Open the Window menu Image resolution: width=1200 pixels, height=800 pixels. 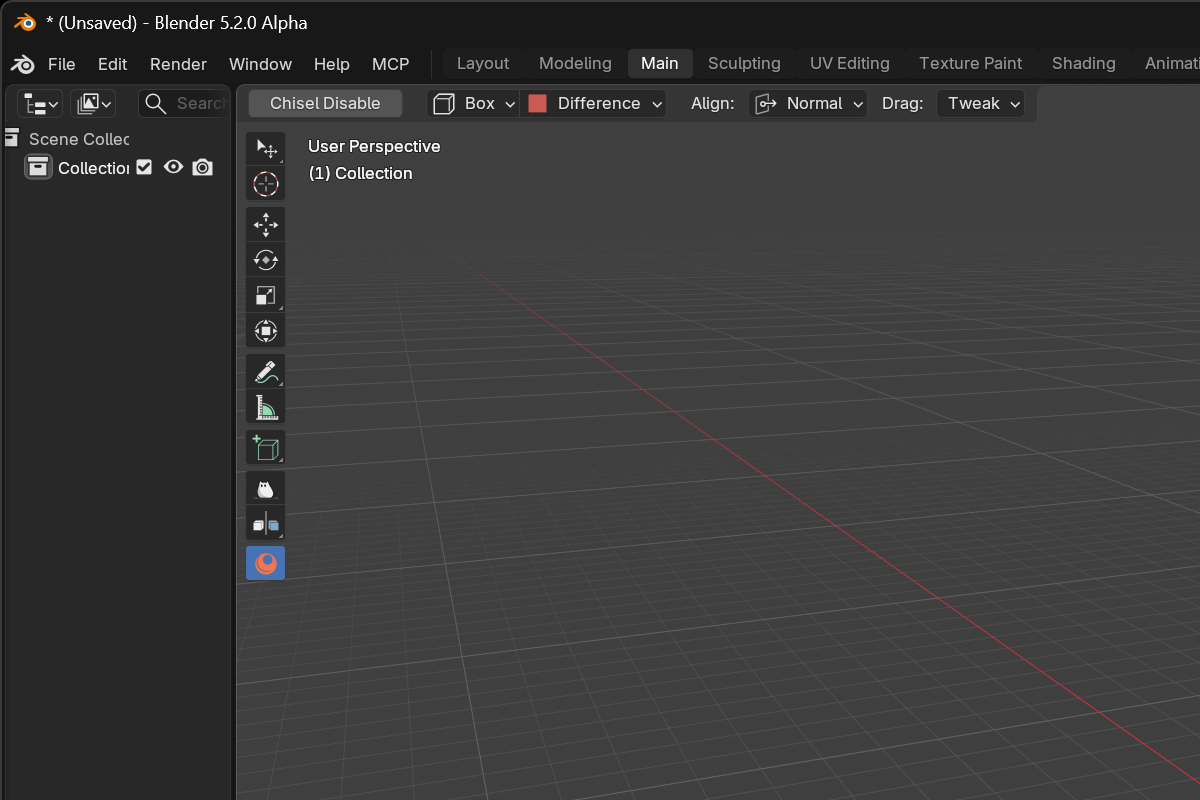[260, 64]
